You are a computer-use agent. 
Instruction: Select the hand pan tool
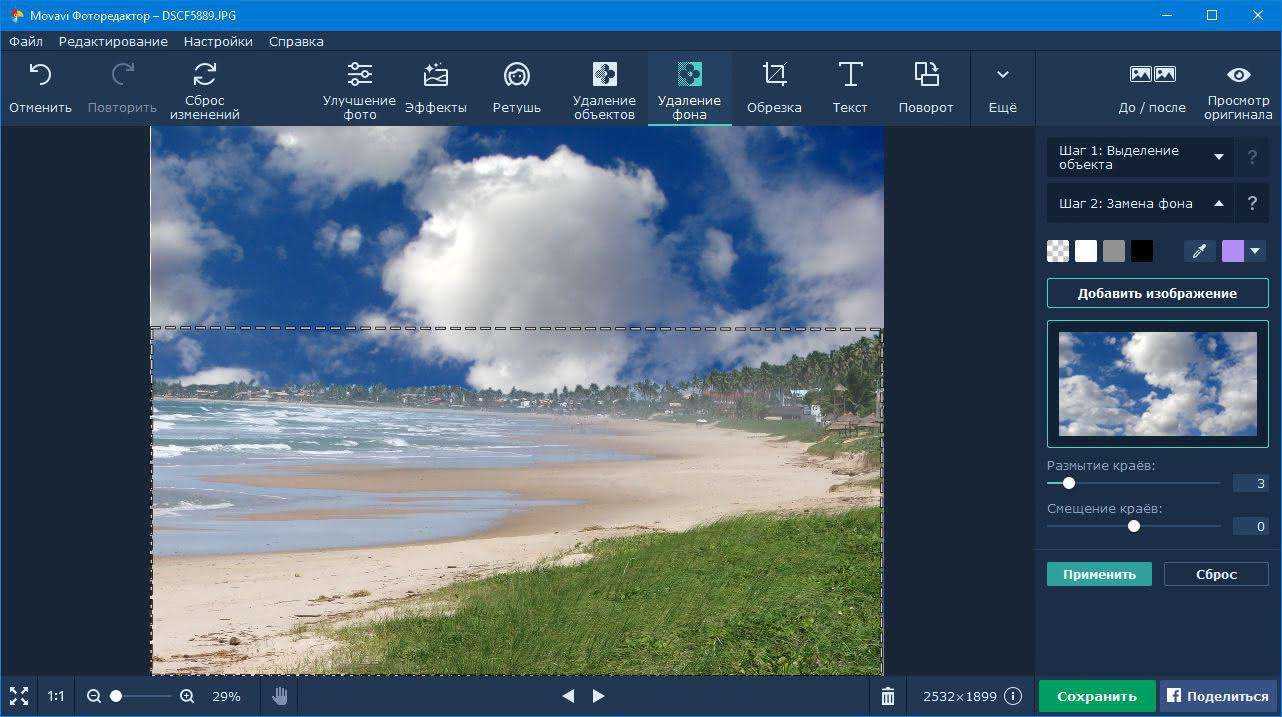point(280,696)
